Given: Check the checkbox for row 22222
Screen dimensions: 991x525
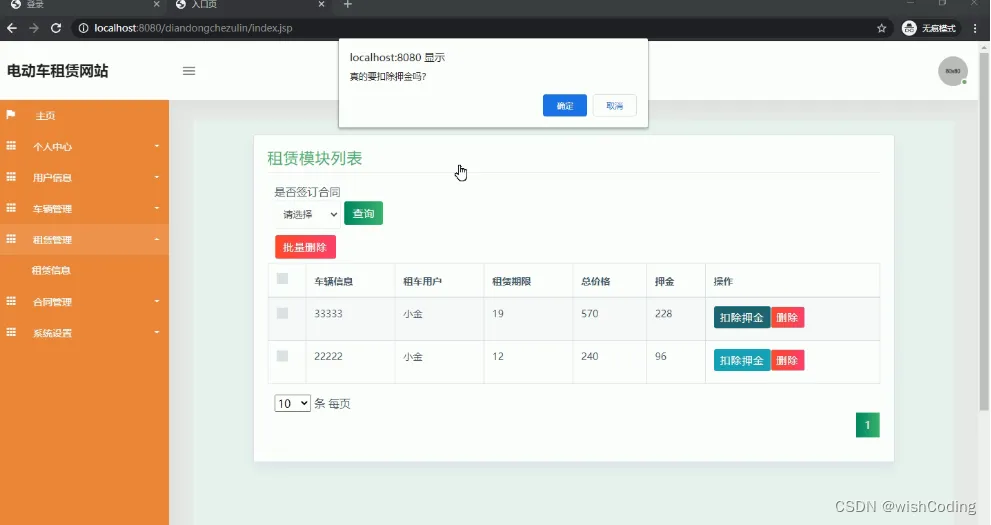Looking at the screenshot, I should pyautogui.click(x=283, y=356).
